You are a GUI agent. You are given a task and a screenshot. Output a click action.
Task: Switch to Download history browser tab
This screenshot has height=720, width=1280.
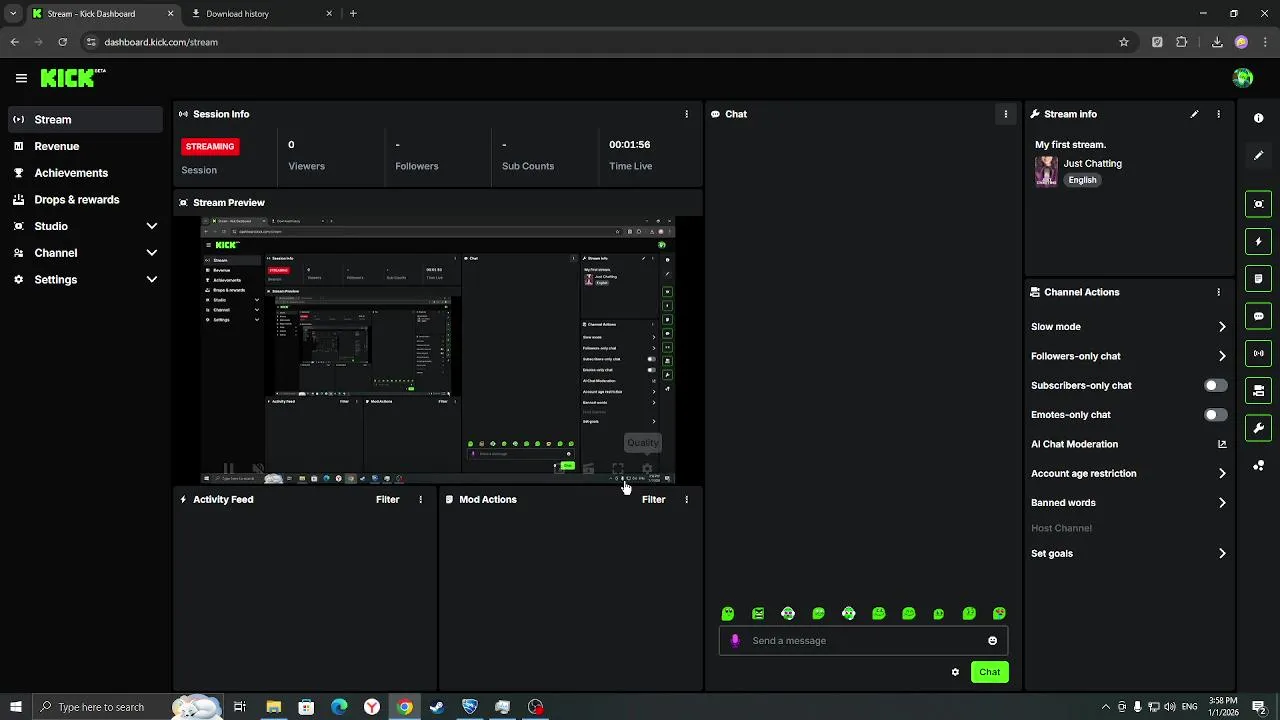[262, 14]
